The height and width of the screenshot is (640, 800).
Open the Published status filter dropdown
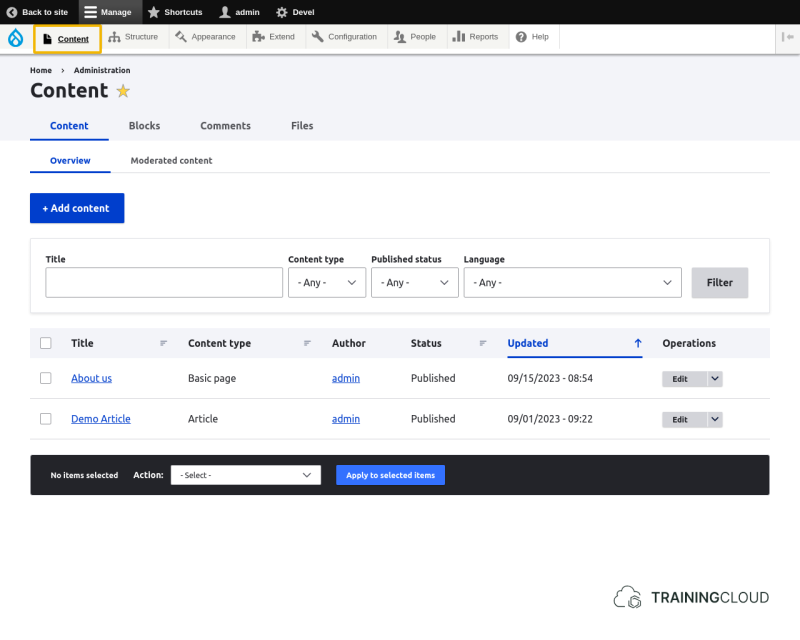click(415, 283)
